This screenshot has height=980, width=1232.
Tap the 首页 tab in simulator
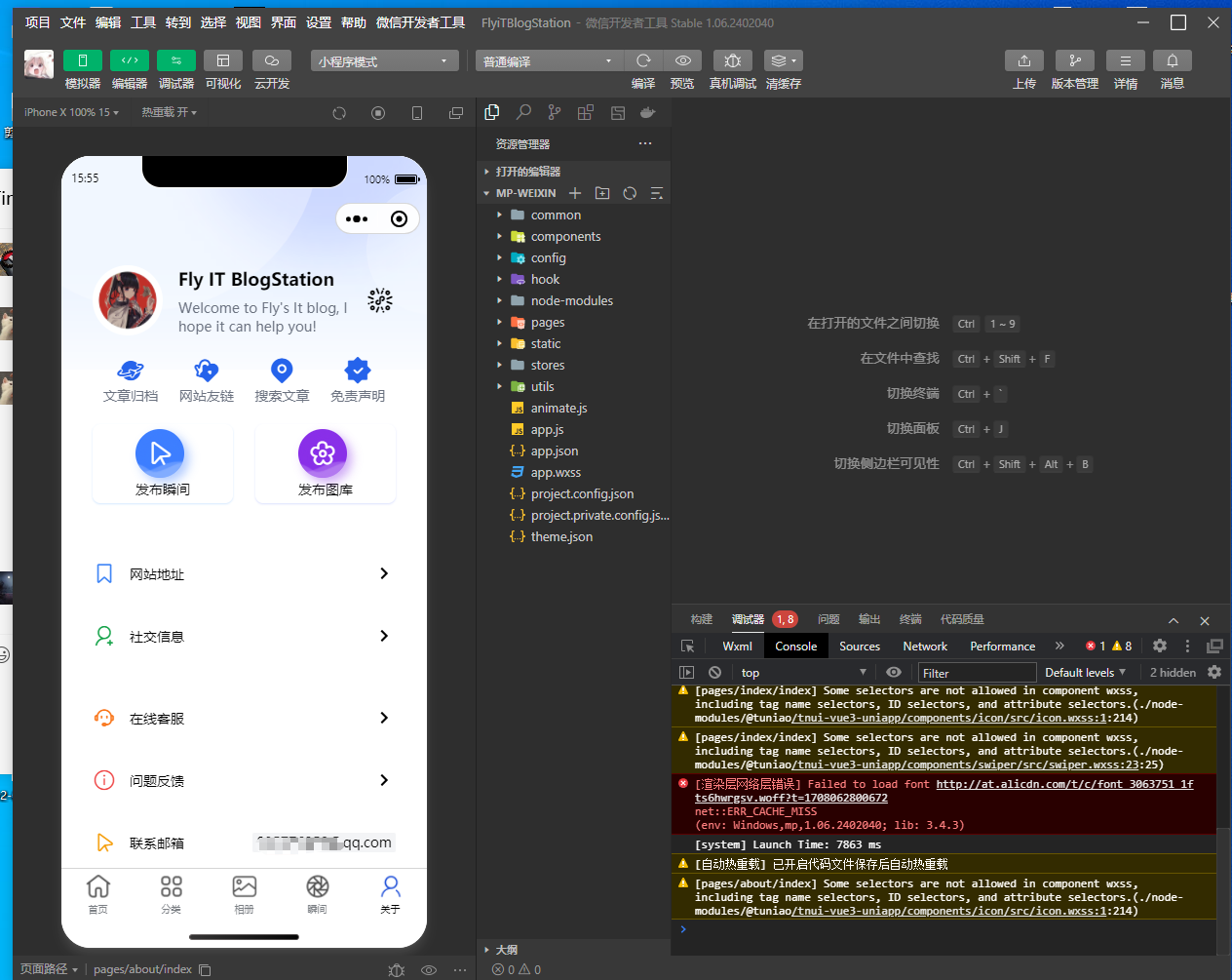[98, 893]
